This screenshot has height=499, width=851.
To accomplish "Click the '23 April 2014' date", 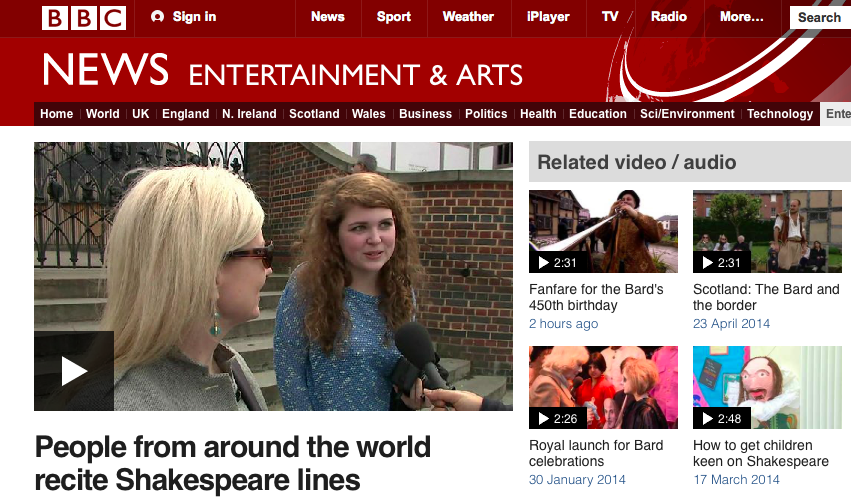I will 732,324.
